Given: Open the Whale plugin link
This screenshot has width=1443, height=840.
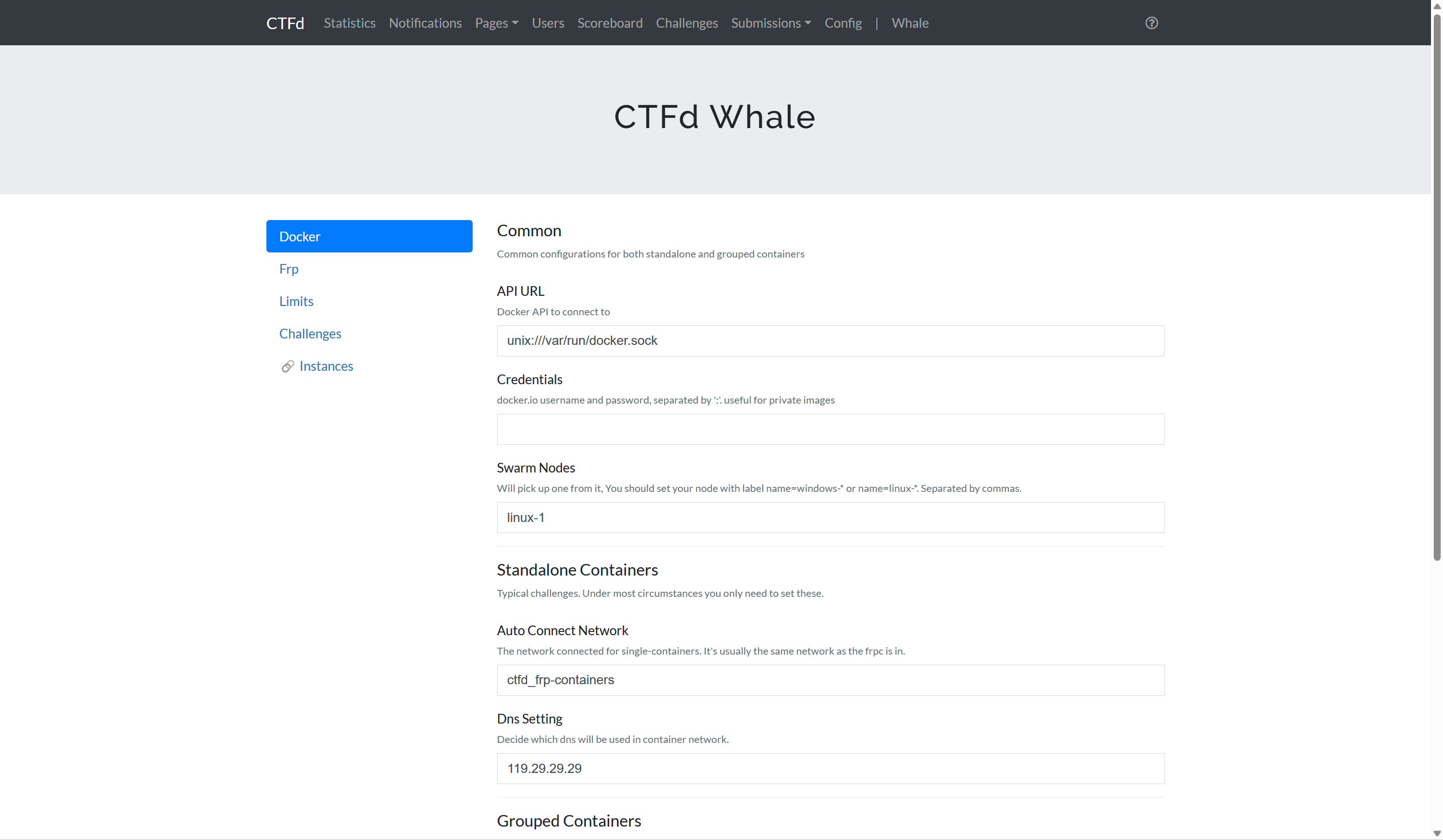Looking at the screenshot, I should pos(910,23).
